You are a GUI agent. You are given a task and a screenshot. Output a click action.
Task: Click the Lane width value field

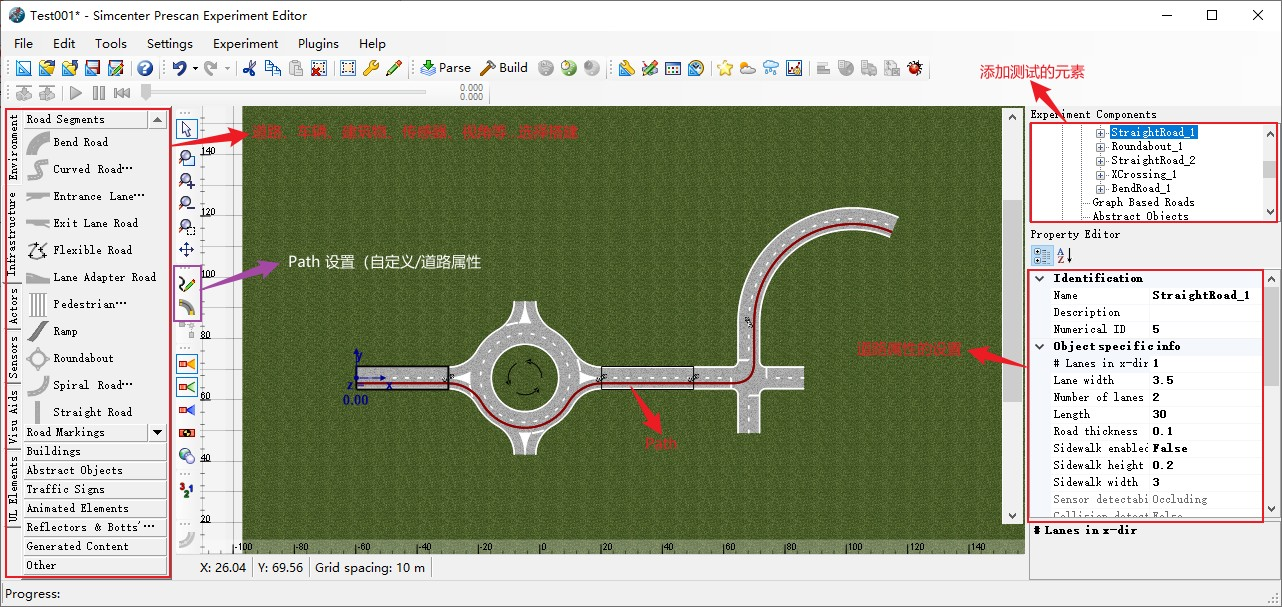tap(1206, 380)
